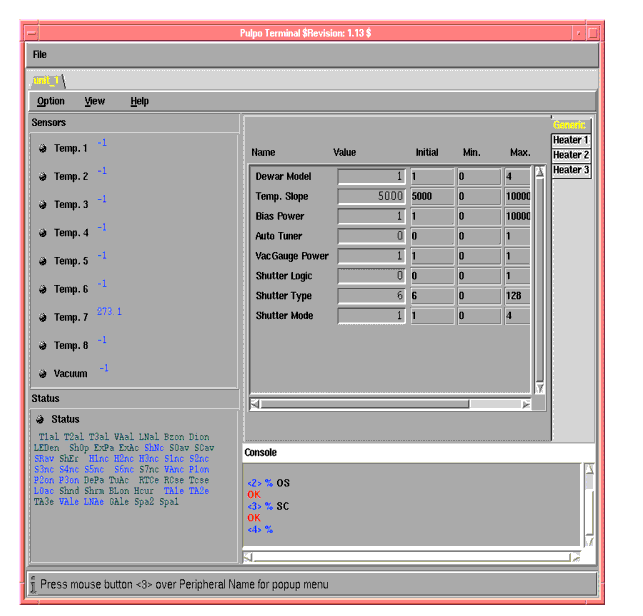Click the Temp. 1 sensor indicator icon
Image resolution: width=643 pixels, height=616 pixels.
pyautogui.click(x=43, y=149)
